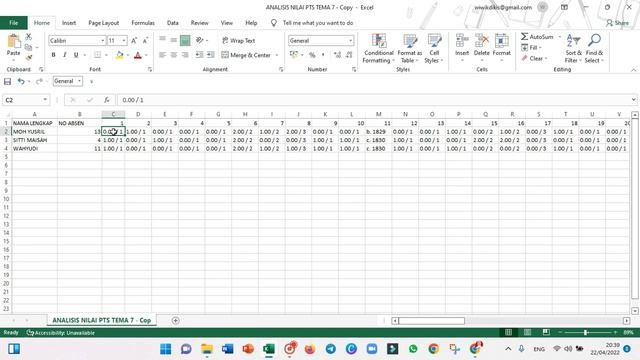Increase font size with the larger A icon
Image resolution: width=640 pixels, height=360 pixels.
(134, 40)
